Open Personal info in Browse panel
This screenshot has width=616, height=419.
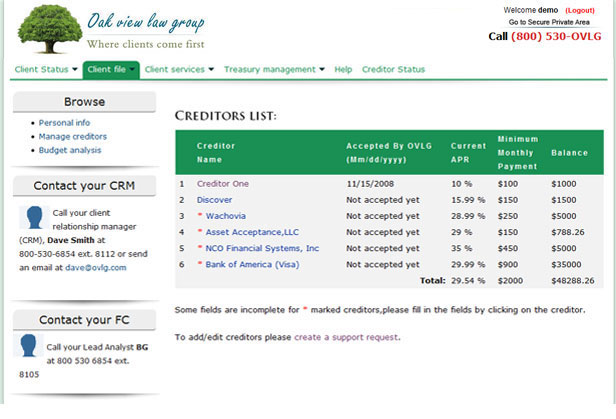click(64, 123)
